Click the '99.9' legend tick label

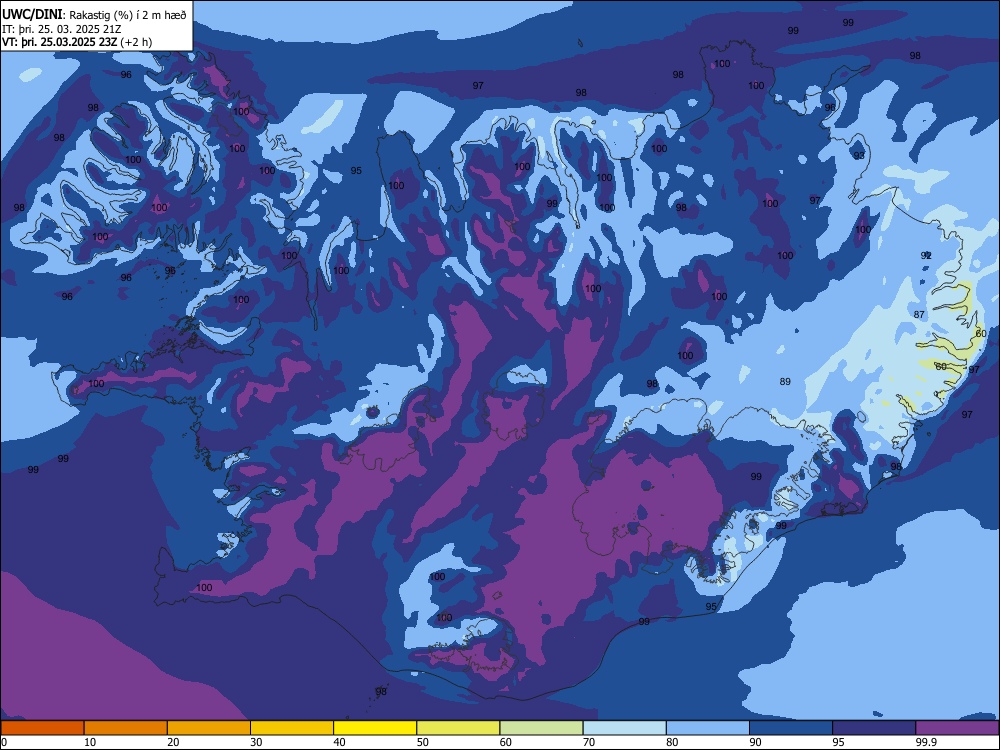coord(926,742)
